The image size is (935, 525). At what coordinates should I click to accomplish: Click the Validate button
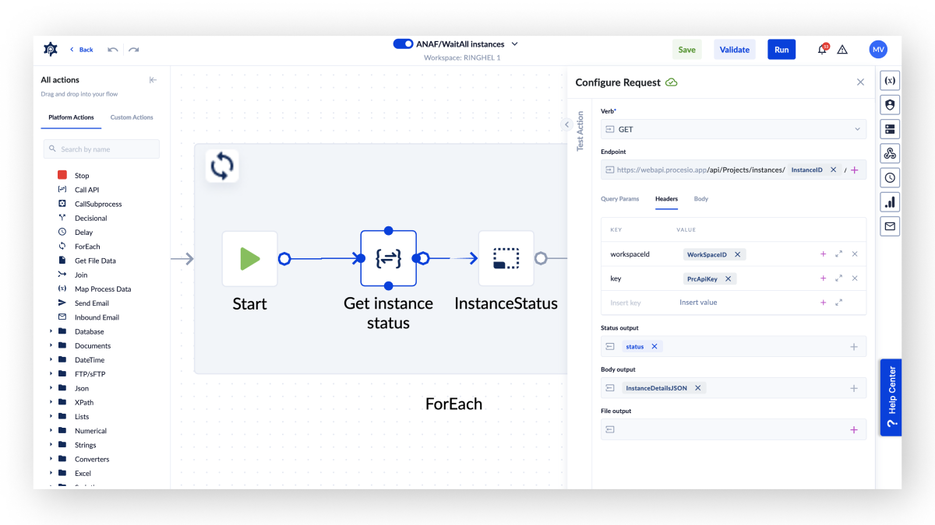(734, 49)
